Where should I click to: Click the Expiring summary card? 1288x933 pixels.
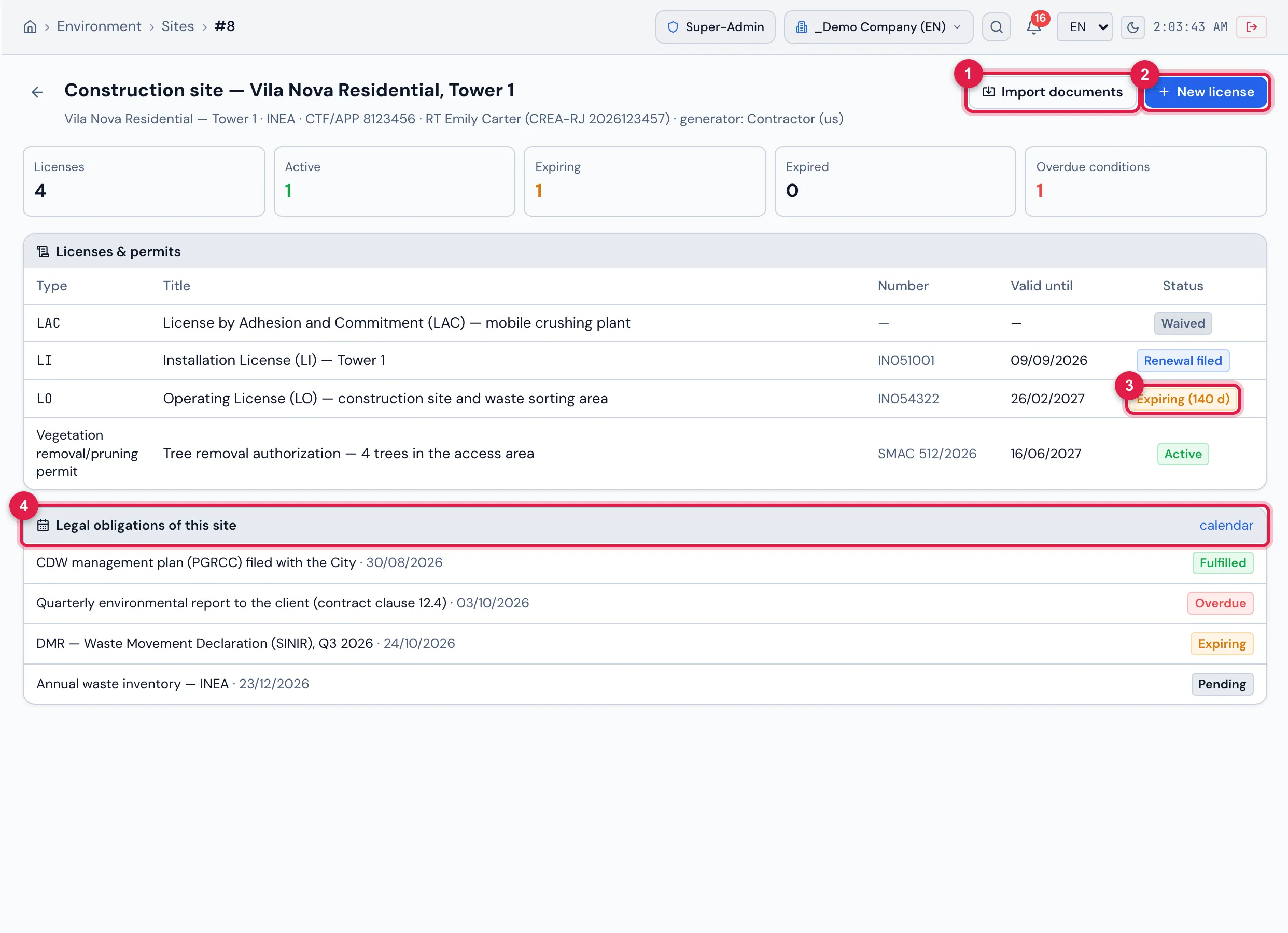[x=645, y=182]
